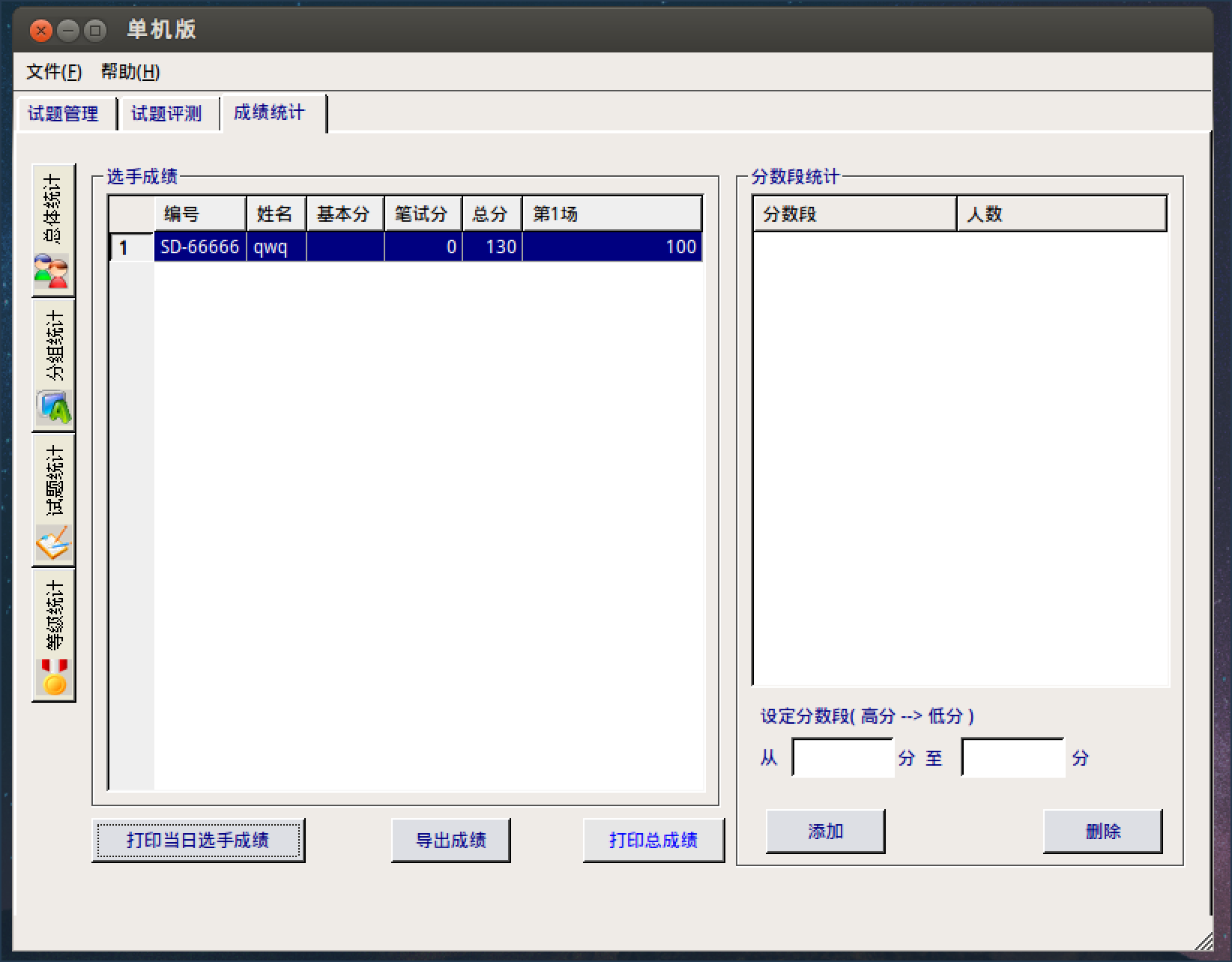Select contestant row SD-66666
The image size is (1232, 962).
(199, 247)
